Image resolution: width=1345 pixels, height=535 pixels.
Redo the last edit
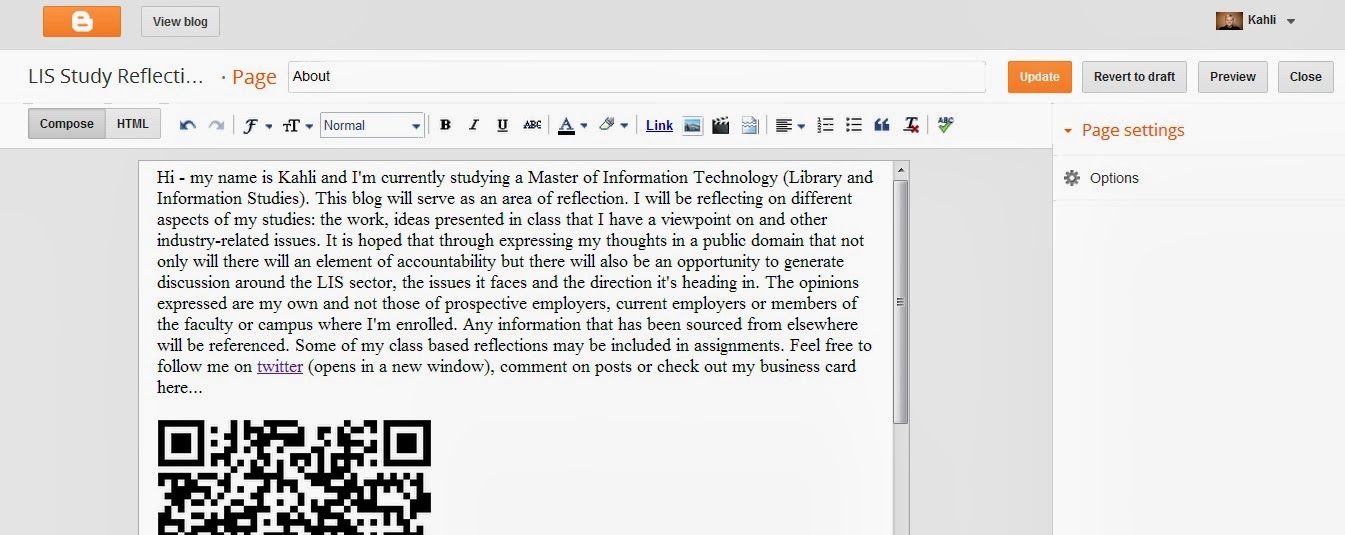(216, 125)
